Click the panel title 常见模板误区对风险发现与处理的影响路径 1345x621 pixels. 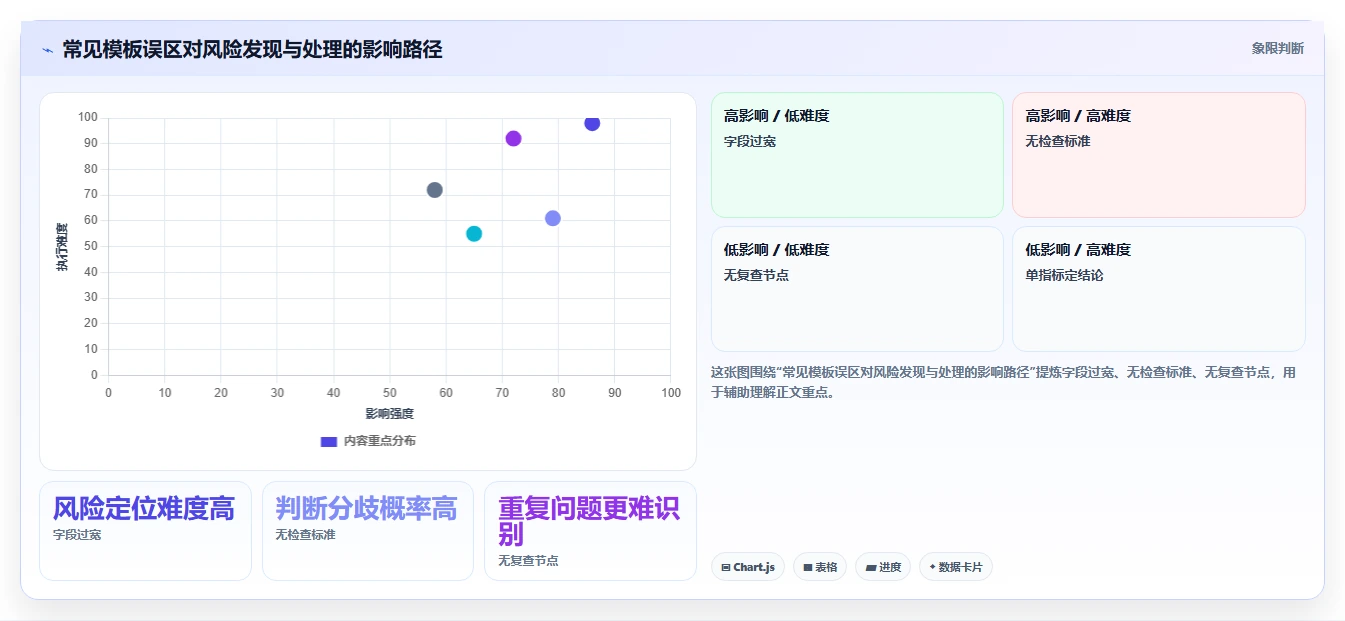(x=252, y=50)
